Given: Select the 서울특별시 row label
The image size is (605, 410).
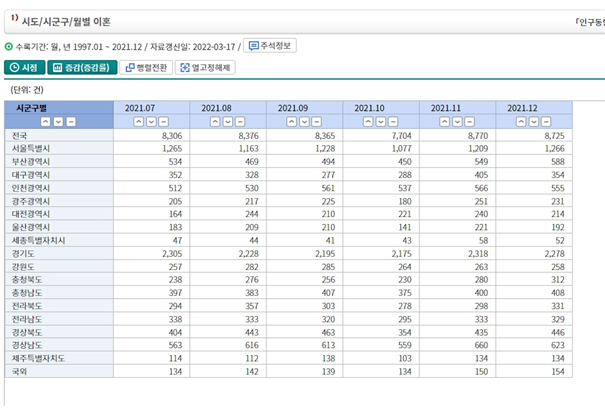Looking at the screenshot, I should (31, 148).
